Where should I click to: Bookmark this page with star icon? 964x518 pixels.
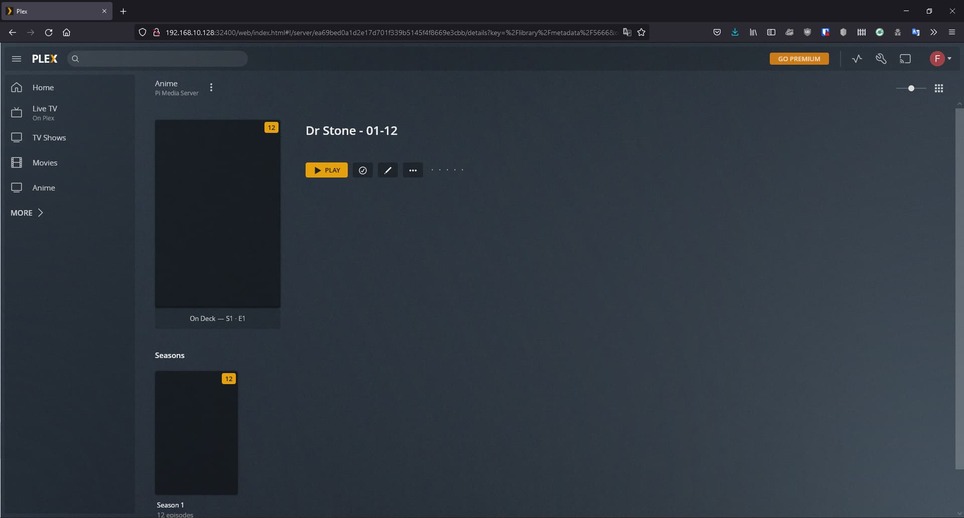pyautogui.click(x=641, y=33)
